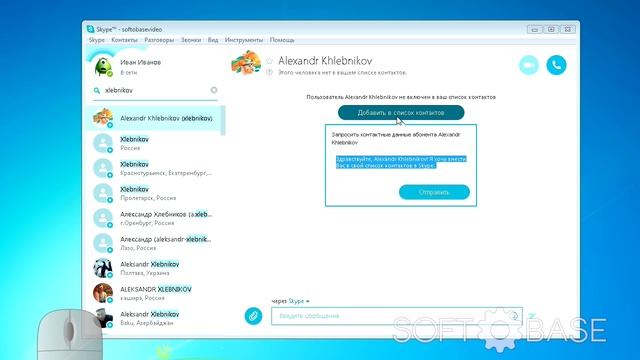Click the Добавить в список контактов button

[401, 113]
